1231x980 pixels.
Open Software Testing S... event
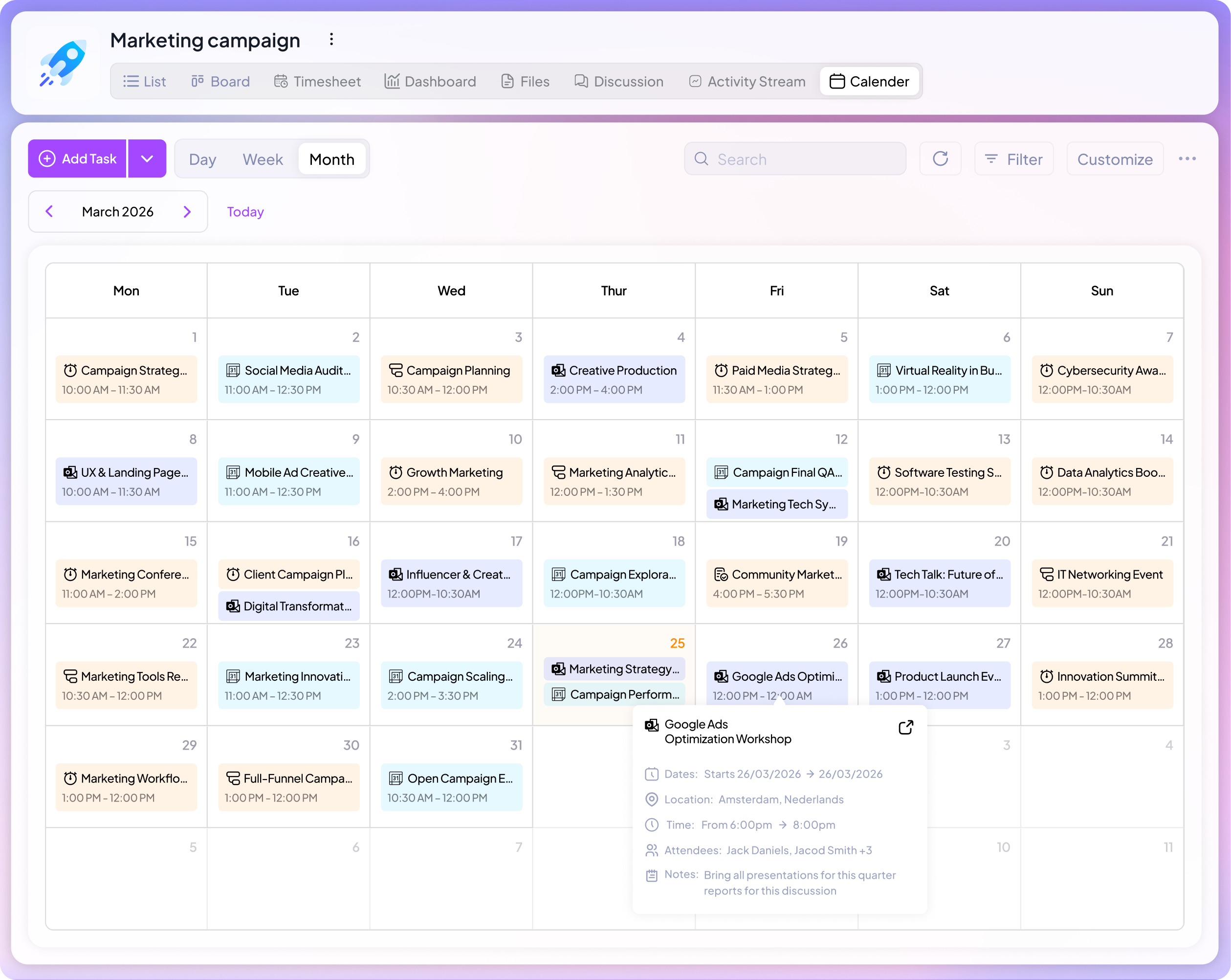click(940, 481)
